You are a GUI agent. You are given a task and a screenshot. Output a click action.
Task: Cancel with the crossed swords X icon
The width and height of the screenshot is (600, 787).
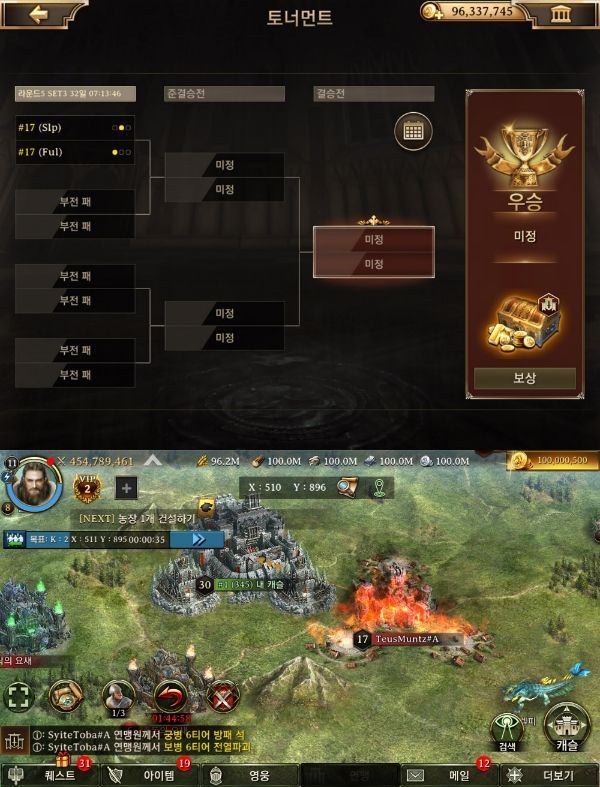point(223,697)
